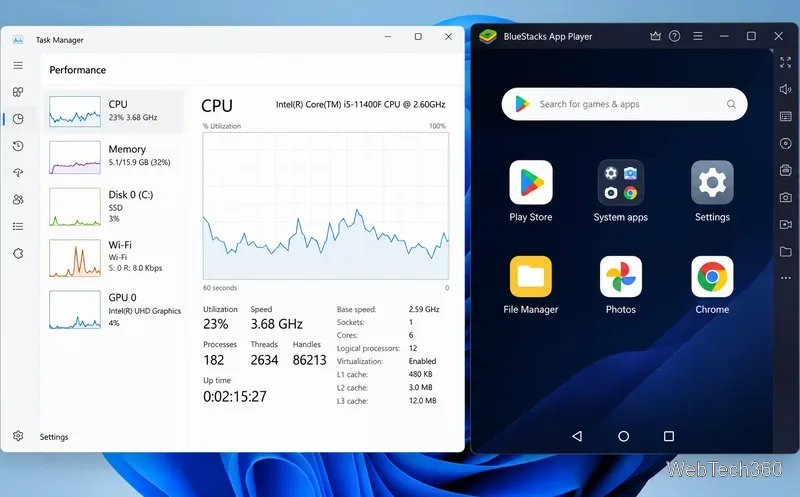Open BlueStacks keyboard controls icon

786,116
